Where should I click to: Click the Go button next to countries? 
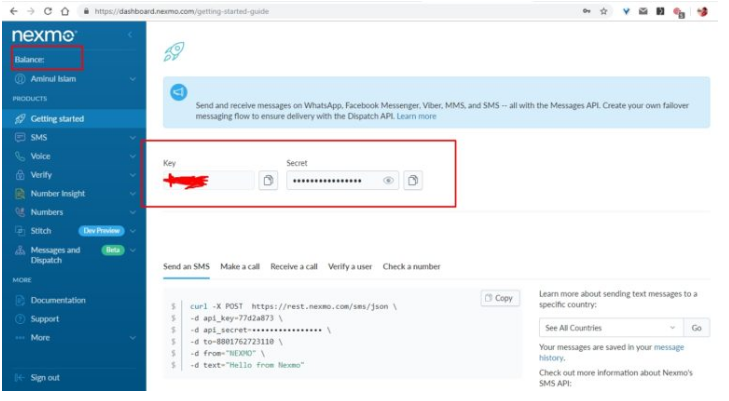tap(696, 328)
